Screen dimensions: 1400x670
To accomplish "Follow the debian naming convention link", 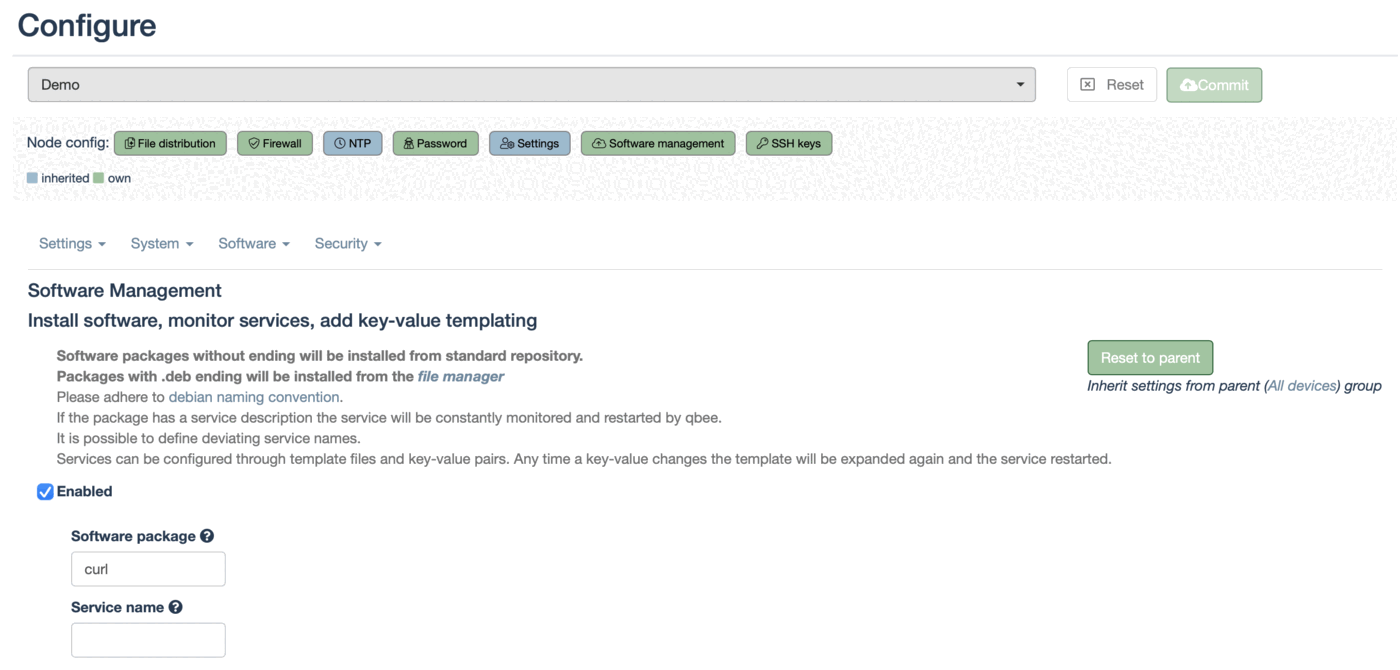I will (254, 397).
